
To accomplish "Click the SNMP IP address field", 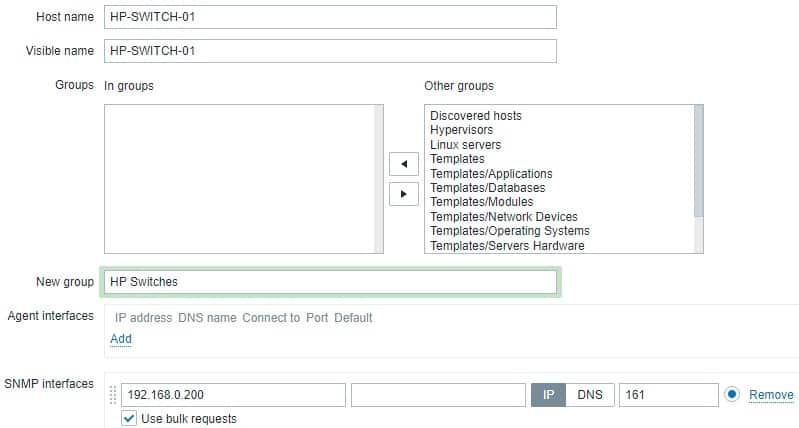I will tap(233, 395).
